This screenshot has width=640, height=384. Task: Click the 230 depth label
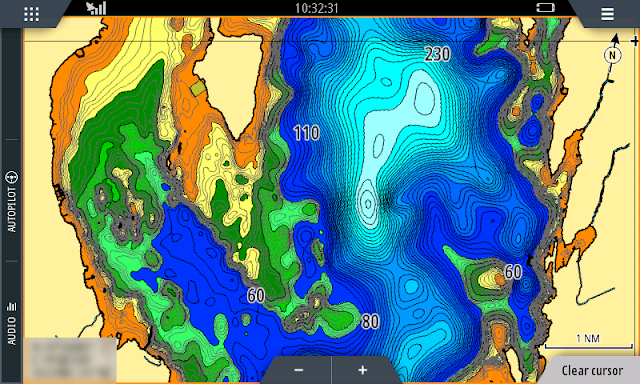pyautogui.click(x=438, y=54)
